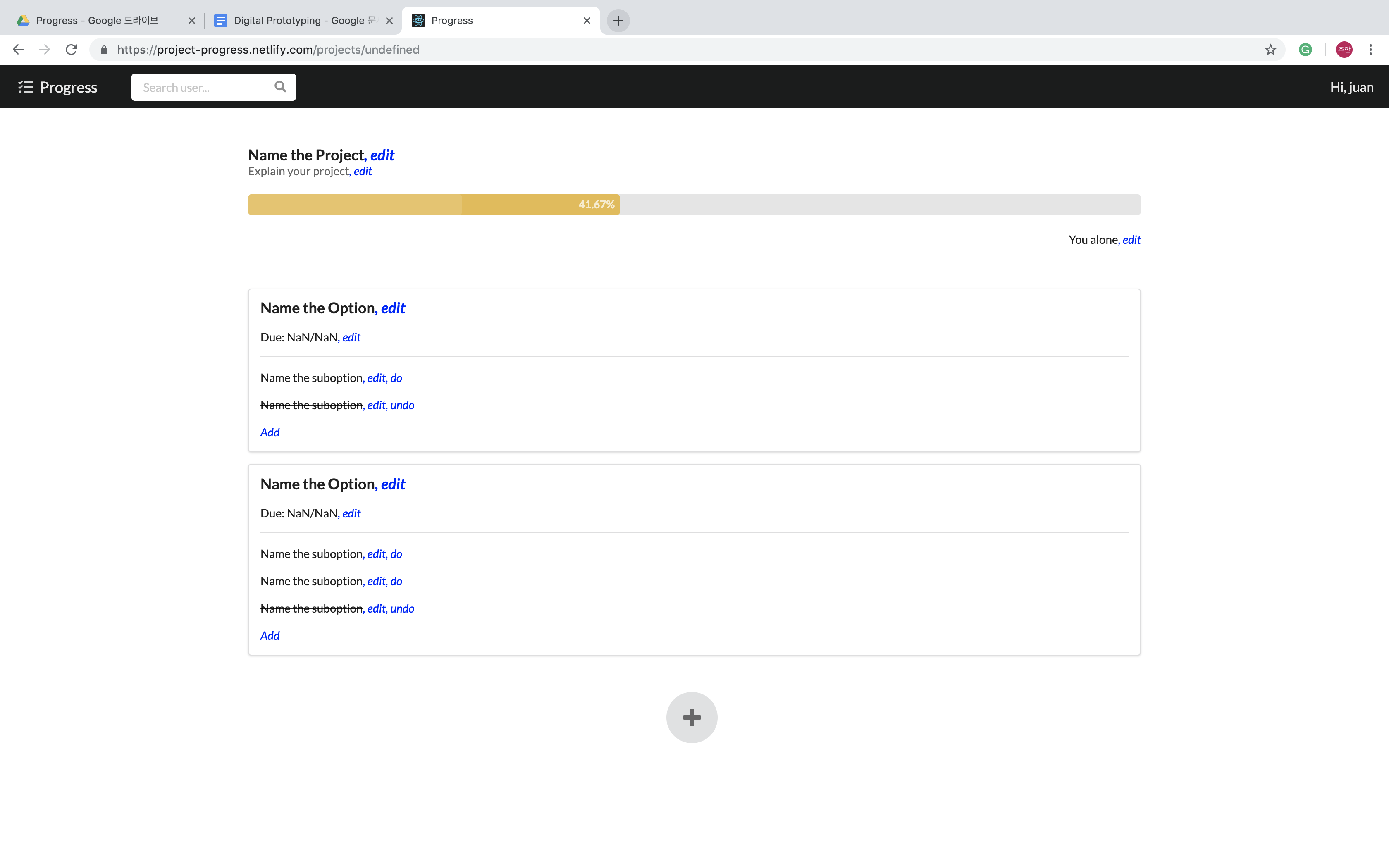Click the Progress checklist logo icon
Screen dimensions: 1389x868
25,87
